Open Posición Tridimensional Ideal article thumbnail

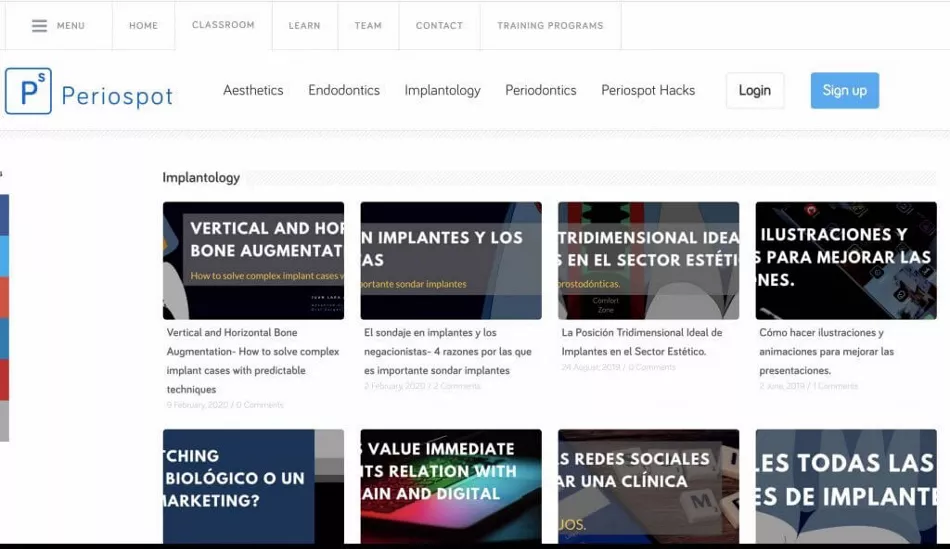click(x=648, y=261)
